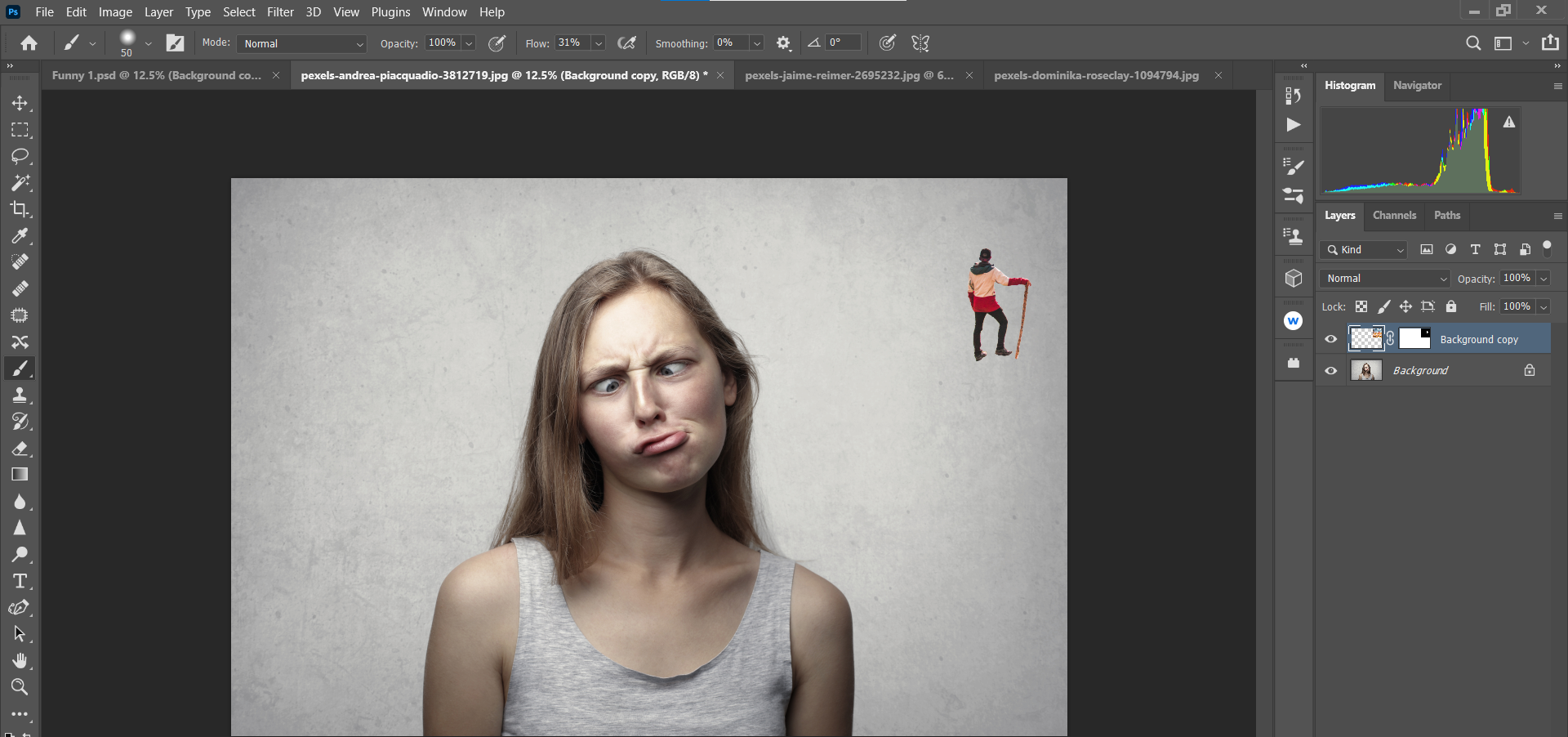Open Histogram panel options menu
Image resolution: width=1568 pixels, height=737 pixels.
pyautogui.click(x=1557, y=86)
